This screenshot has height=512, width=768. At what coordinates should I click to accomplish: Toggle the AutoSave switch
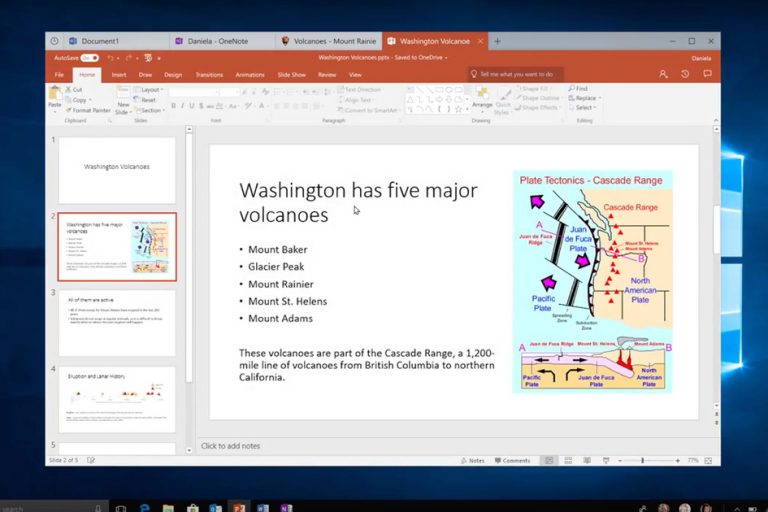point(89,58)
